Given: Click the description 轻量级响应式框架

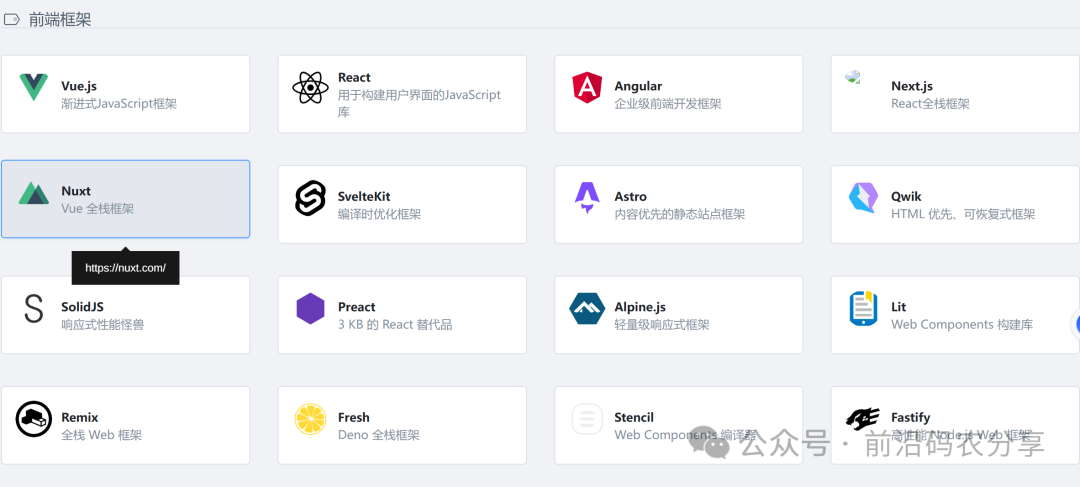Looking at the screenshot, I should point(661,324).
